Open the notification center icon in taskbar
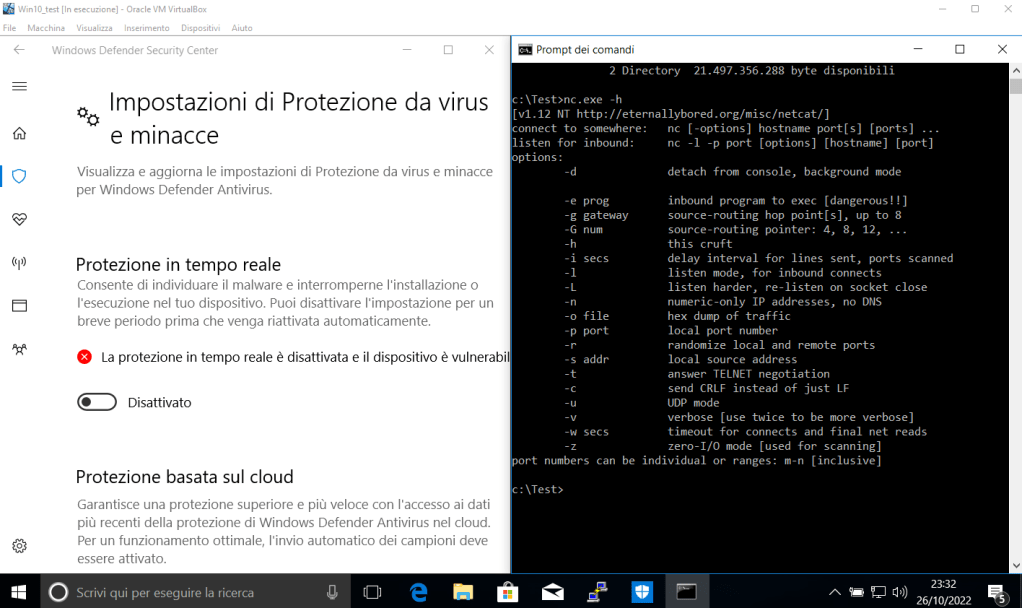The width and height of the screenshot is (1022, 608). (x=996, y=592)
